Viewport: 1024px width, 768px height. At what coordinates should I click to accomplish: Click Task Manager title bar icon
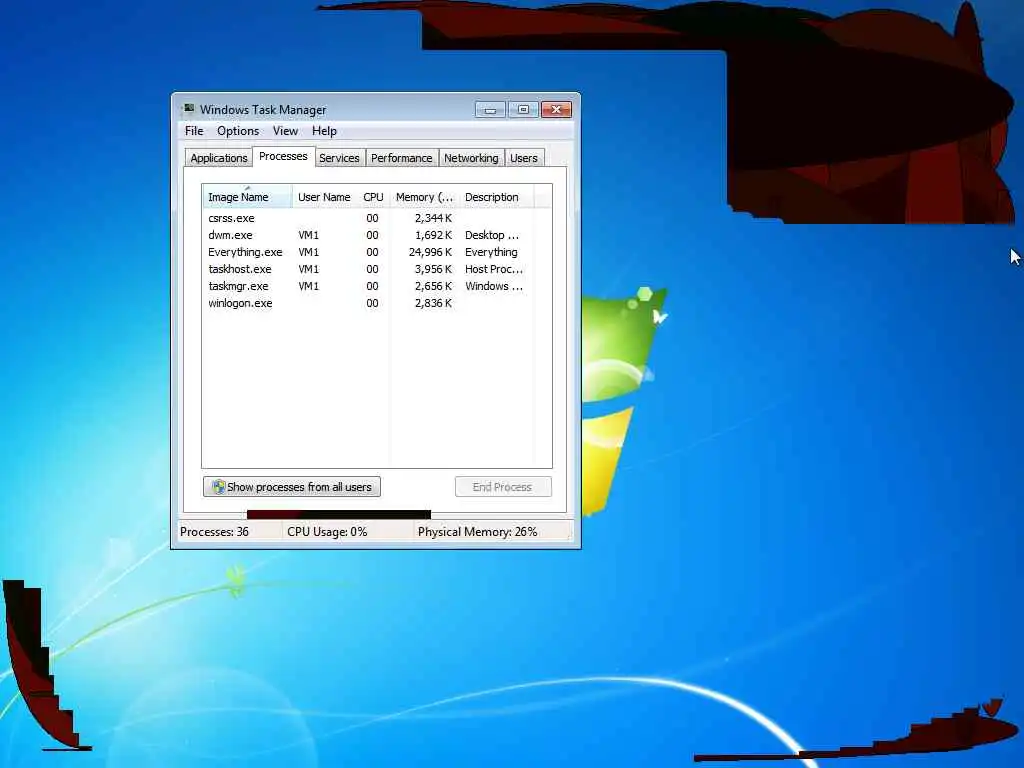pyautogui.click(x=189, y=109)
